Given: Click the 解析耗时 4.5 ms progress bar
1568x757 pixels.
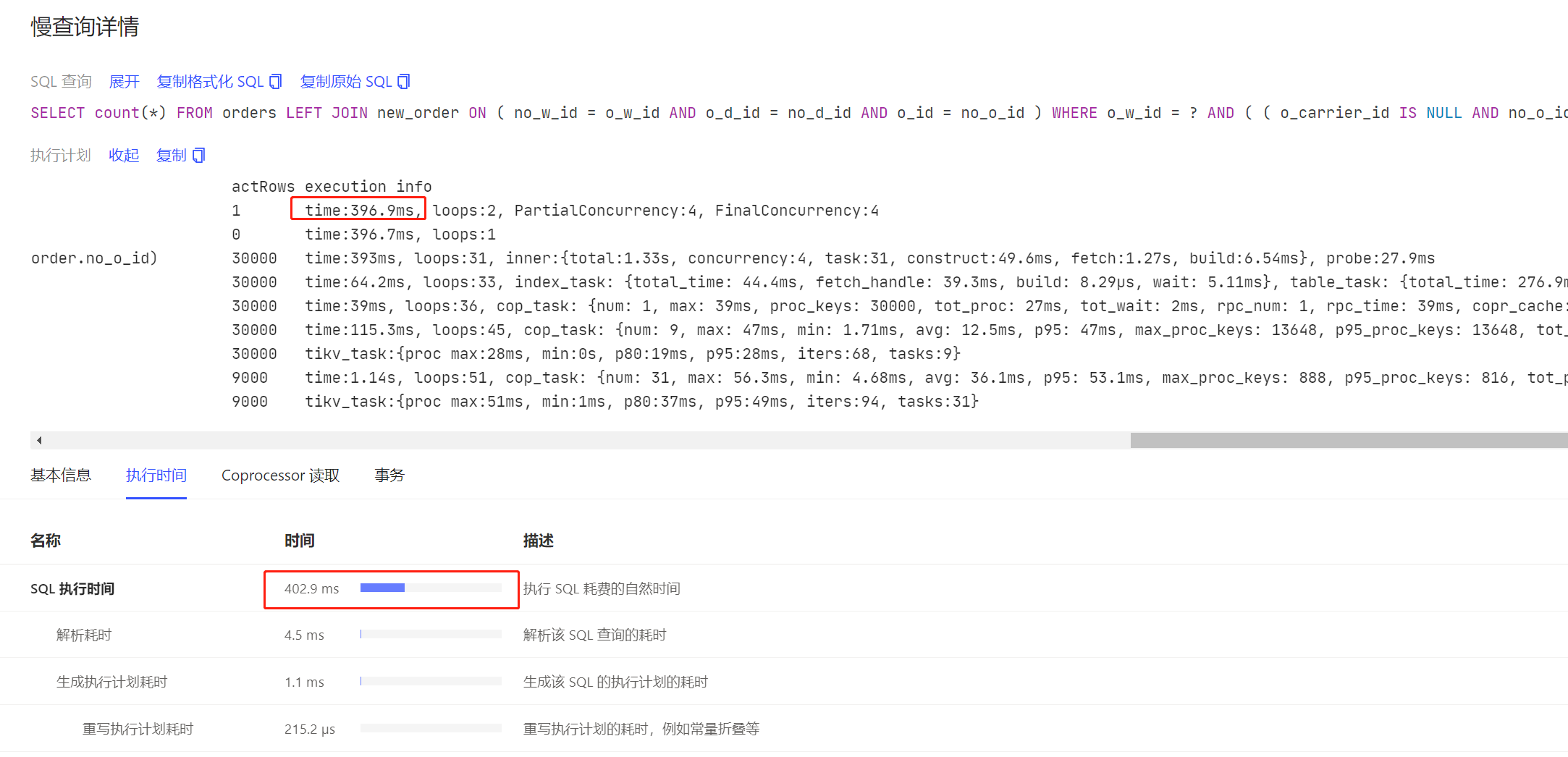Looking at the screenshot, I should [431, 634].
